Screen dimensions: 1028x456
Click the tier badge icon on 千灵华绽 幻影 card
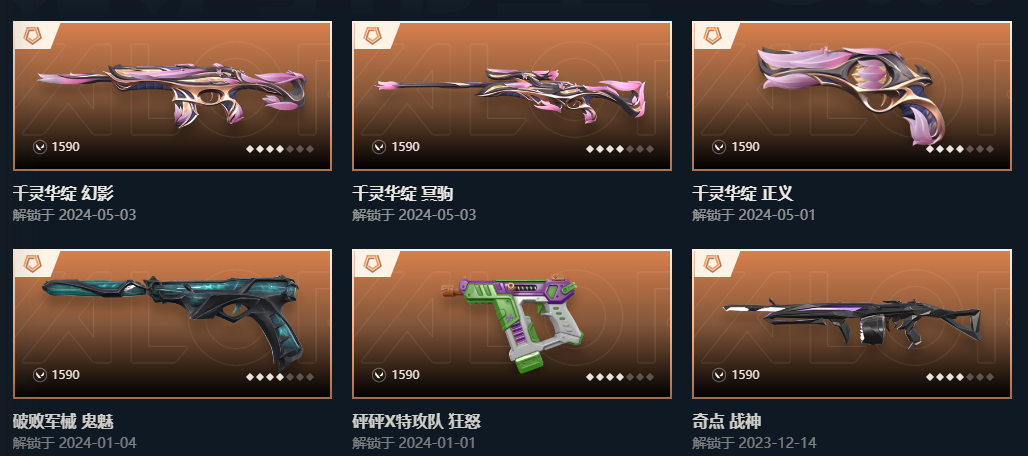(x=32, y=36)
